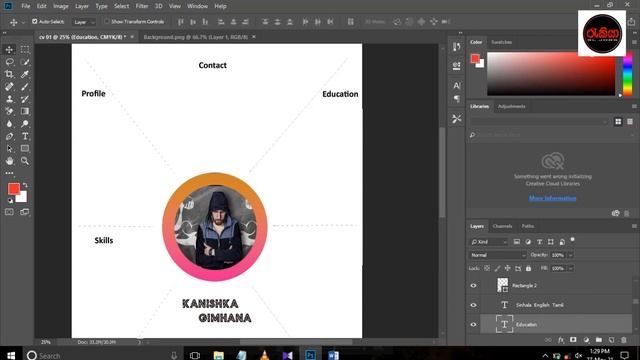Open the Layers panel options menu
The height and width of the screenshot is (360, 640).
[634, 226]
